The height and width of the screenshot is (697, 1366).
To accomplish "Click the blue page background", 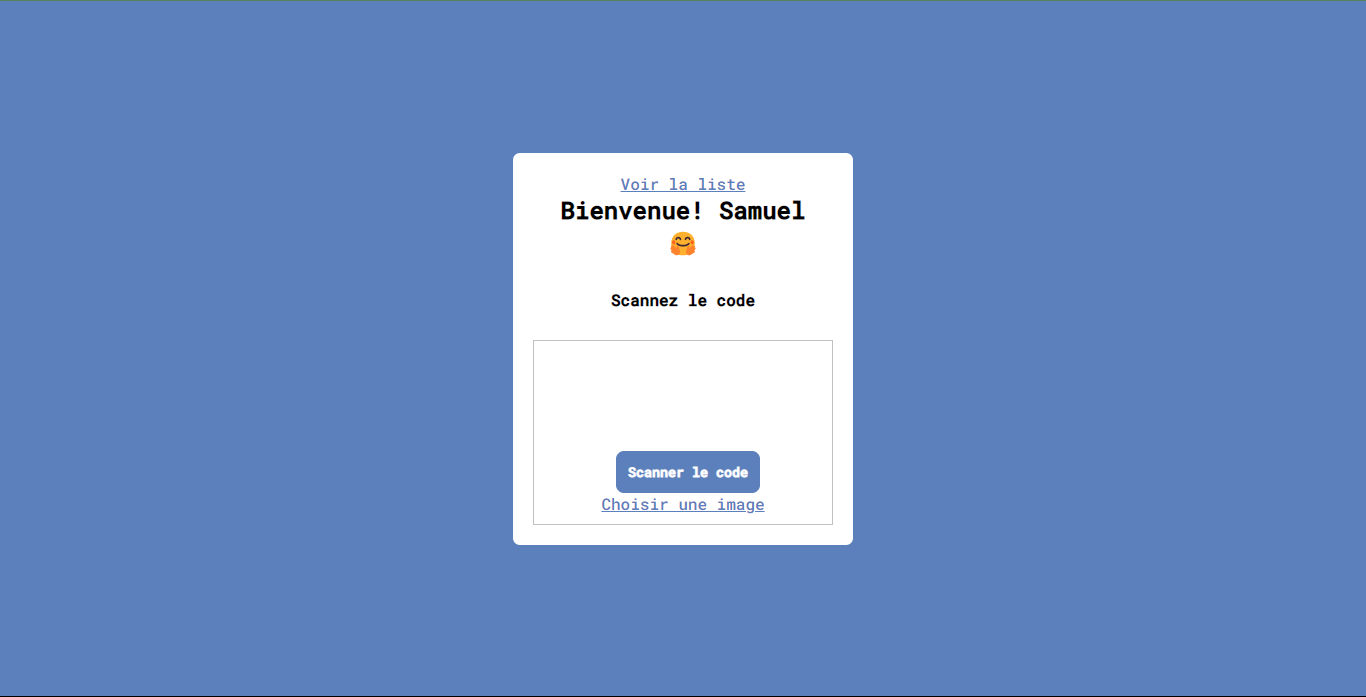I will point(250,350).
